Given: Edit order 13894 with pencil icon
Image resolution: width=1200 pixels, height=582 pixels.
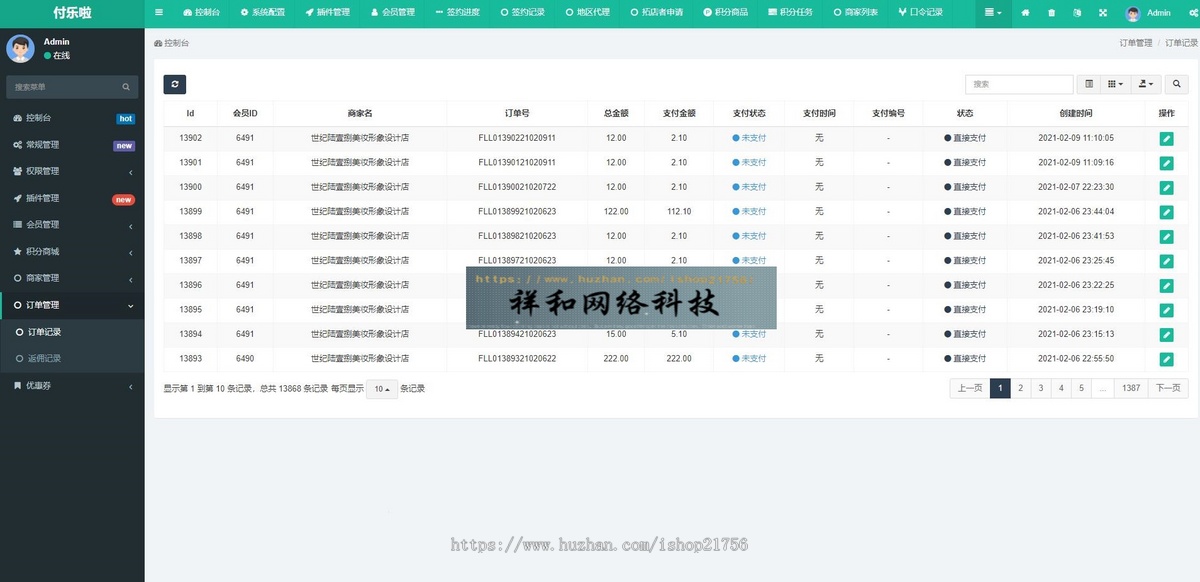Looking at the screenshot, I should pos(1166,334).
